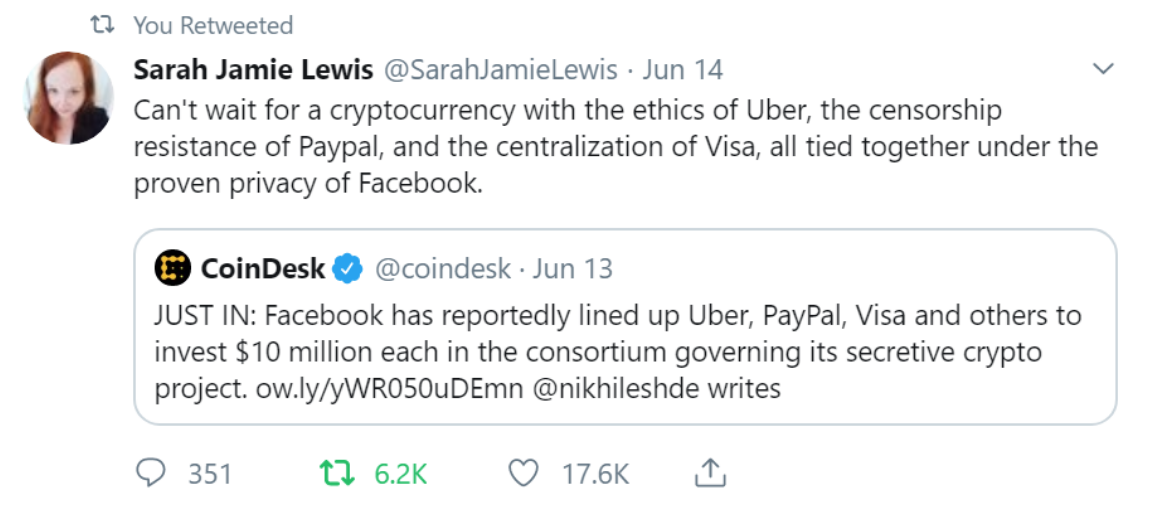1164x528 pixels.
Task: Click the Jun 13 quoted timestamp
Action: (x=572, y=268)
